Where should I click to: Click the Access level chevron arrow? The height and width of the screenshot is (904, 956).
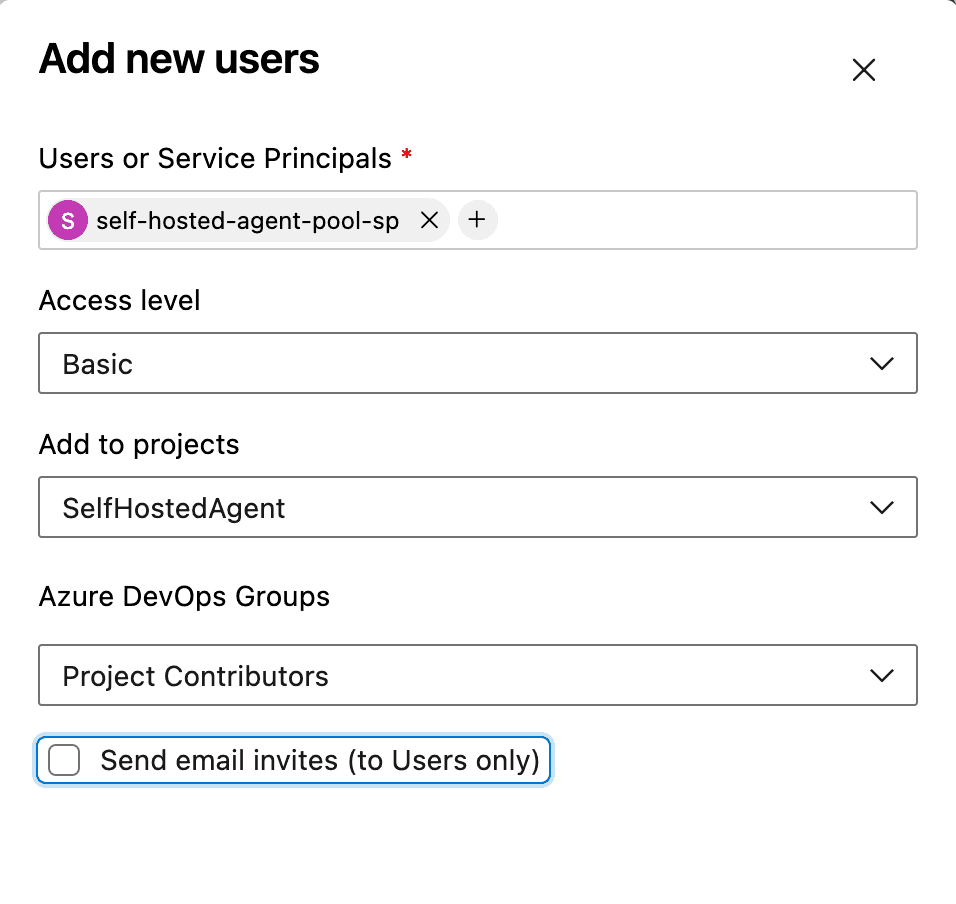point(881,364)
